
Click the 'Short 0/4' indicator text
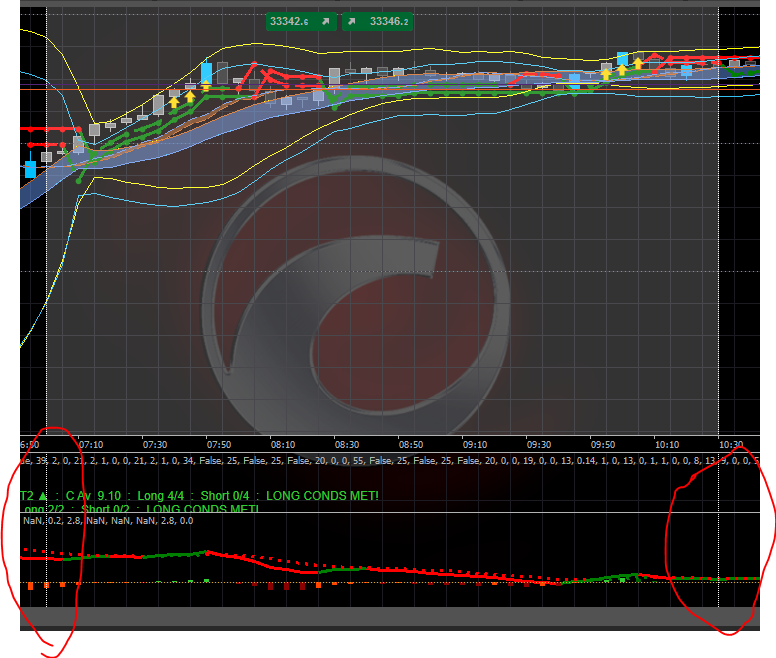tap(225, 496)
